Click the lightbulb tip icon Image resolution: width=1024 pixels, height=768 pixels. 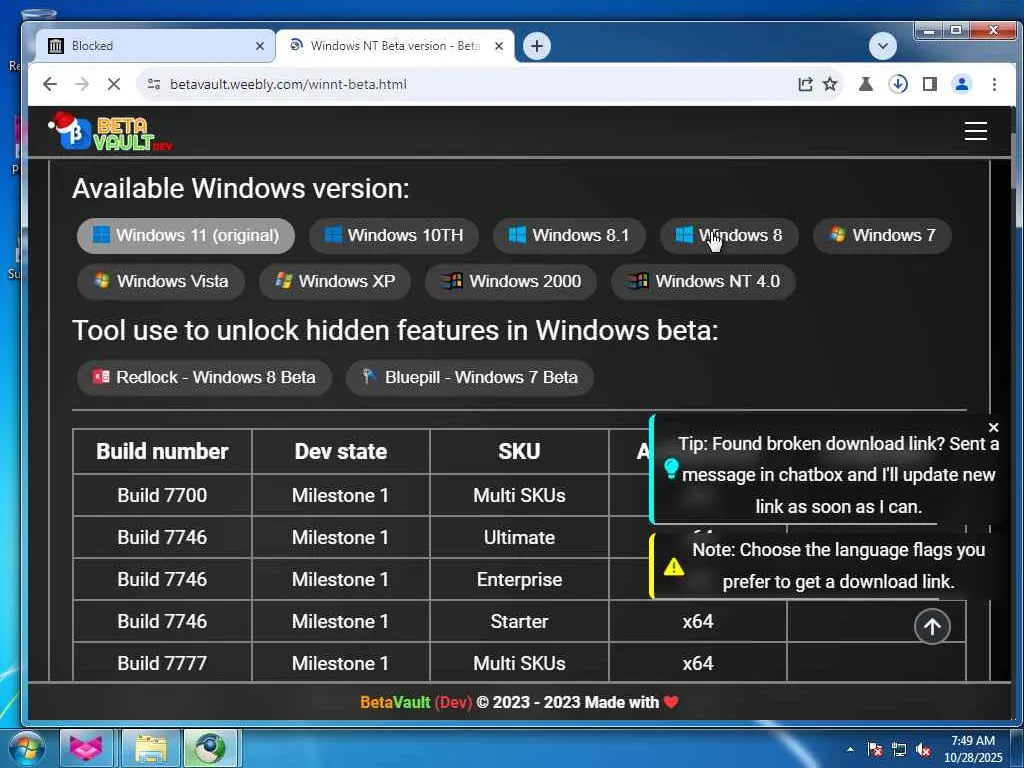pyautogui.click(x=671, y=469)
